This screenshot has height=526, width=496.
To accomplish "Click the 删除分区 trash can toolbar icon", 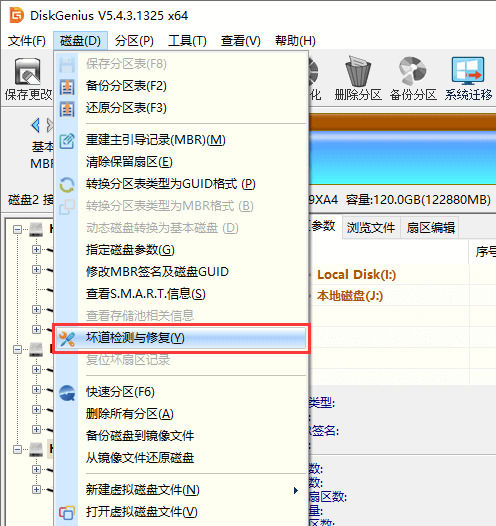I will tap(358, 72).
